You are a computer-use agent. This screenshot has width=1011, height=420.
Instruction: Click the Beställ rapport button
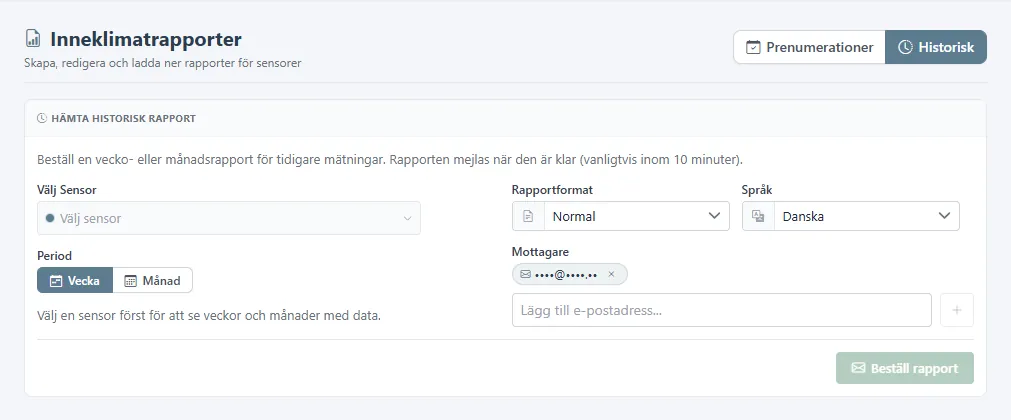(905, 368)
